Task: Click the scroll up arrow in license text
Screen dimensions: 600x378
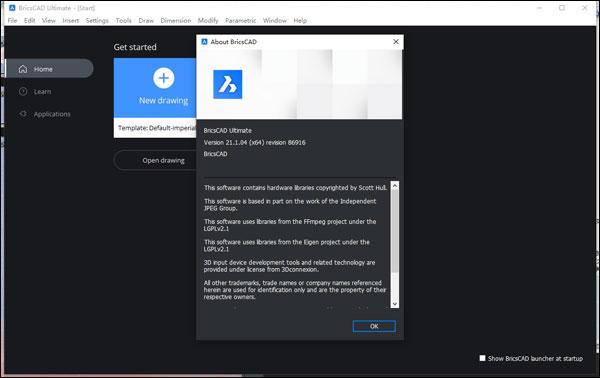Action: click(395, 186)
